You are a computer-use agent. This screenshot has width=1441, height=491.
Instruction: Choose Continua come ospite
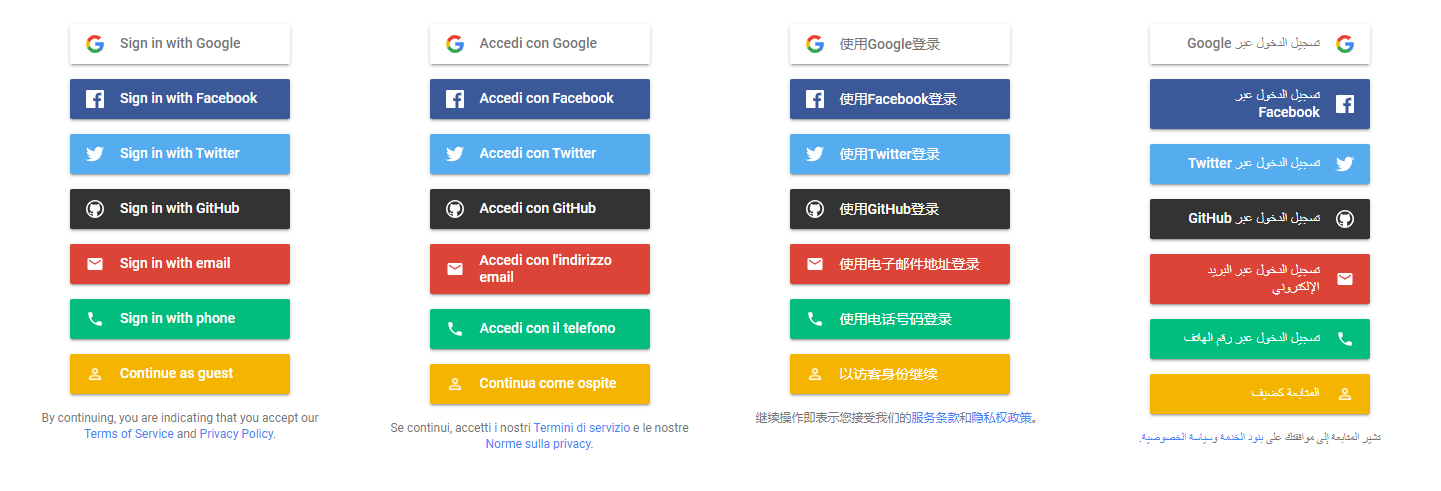point(540,384)
